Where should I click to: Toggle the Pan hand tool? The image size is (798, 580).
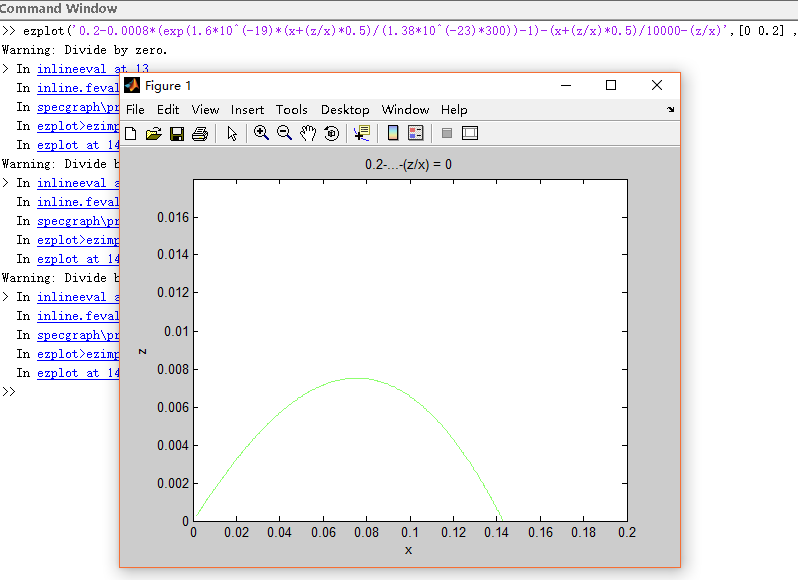click(x=308, y=133)
